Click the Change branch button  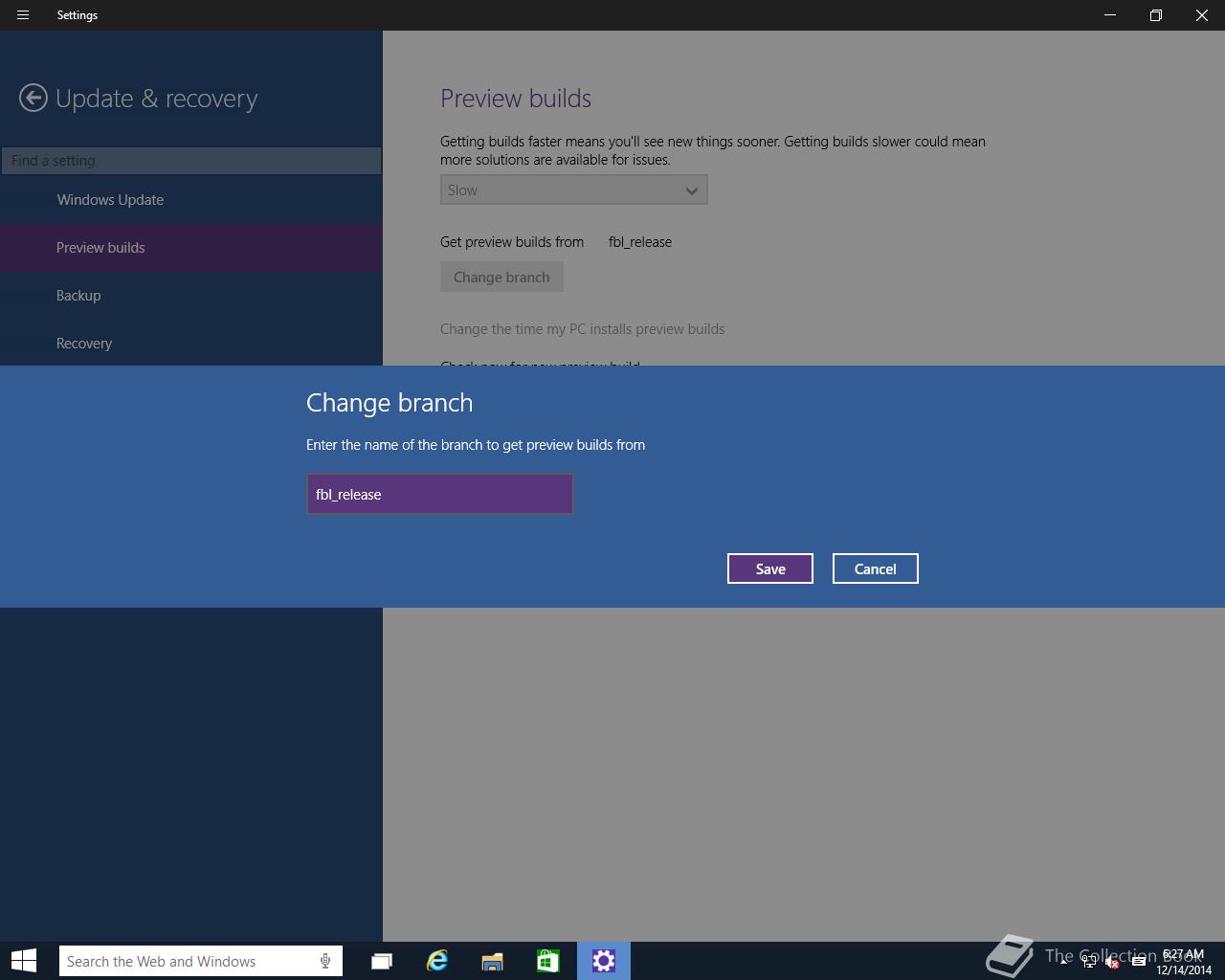tap(501, 278)
